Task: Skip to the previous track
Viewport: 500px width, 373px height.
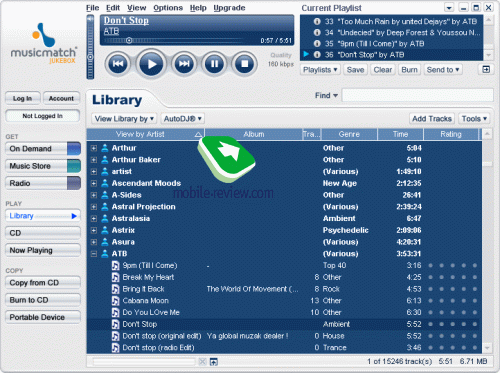Action: coord(118,63)
